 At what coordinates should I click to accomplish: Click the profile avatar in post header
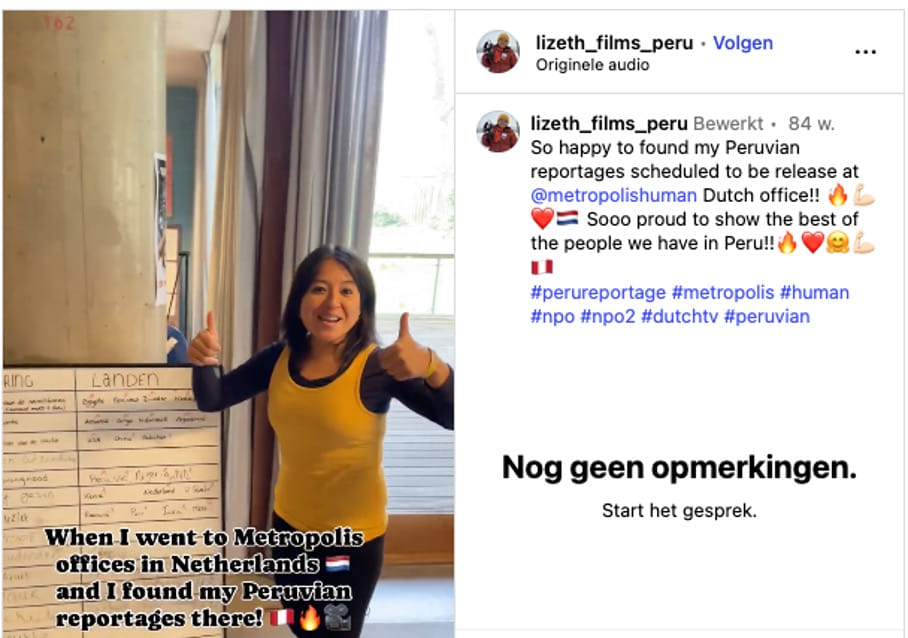(x=498, y=52)
